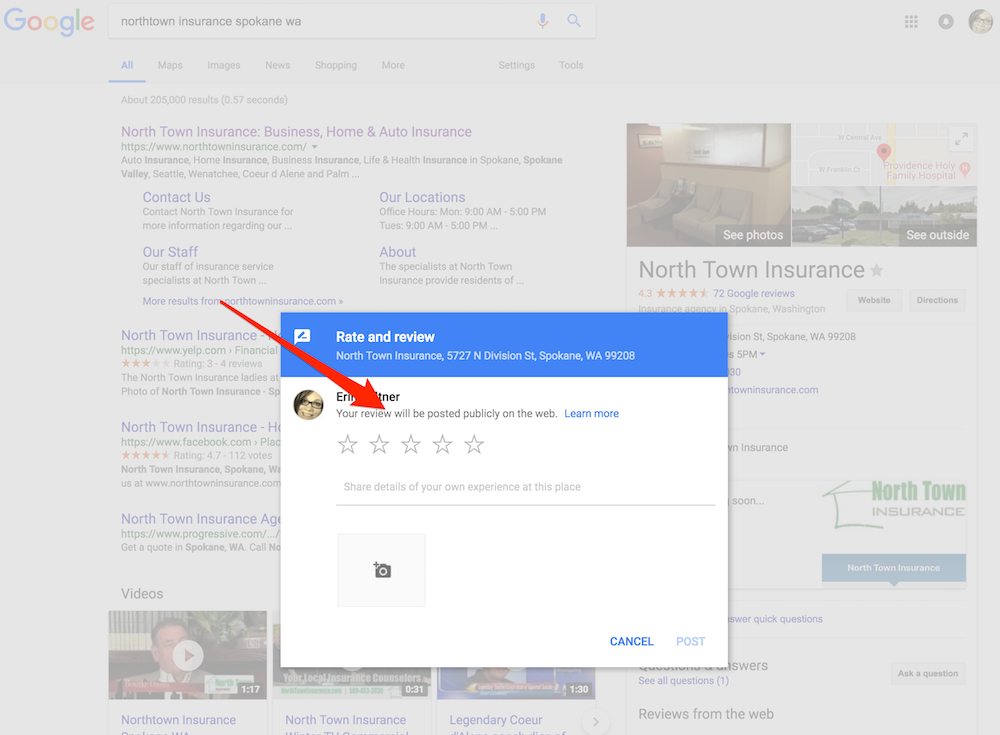Switch to the All tab
The height and width of the screenshot is (735, 1000).
tap(127, 65)
